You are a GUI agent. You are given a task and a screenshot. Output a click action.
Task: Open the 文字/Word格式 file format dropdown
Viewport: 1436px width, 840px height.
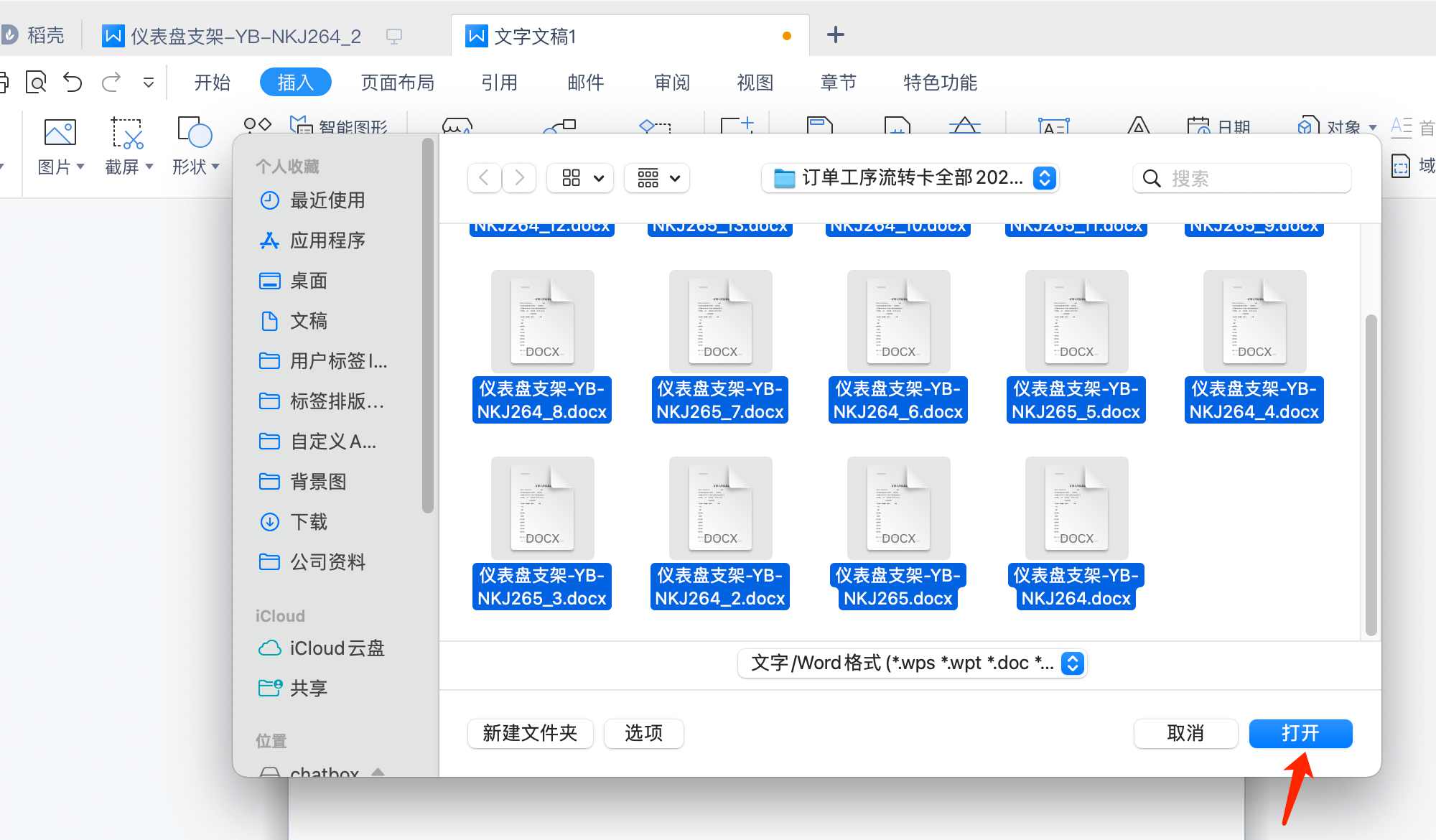pyautogui.click(x=910, y=663)
